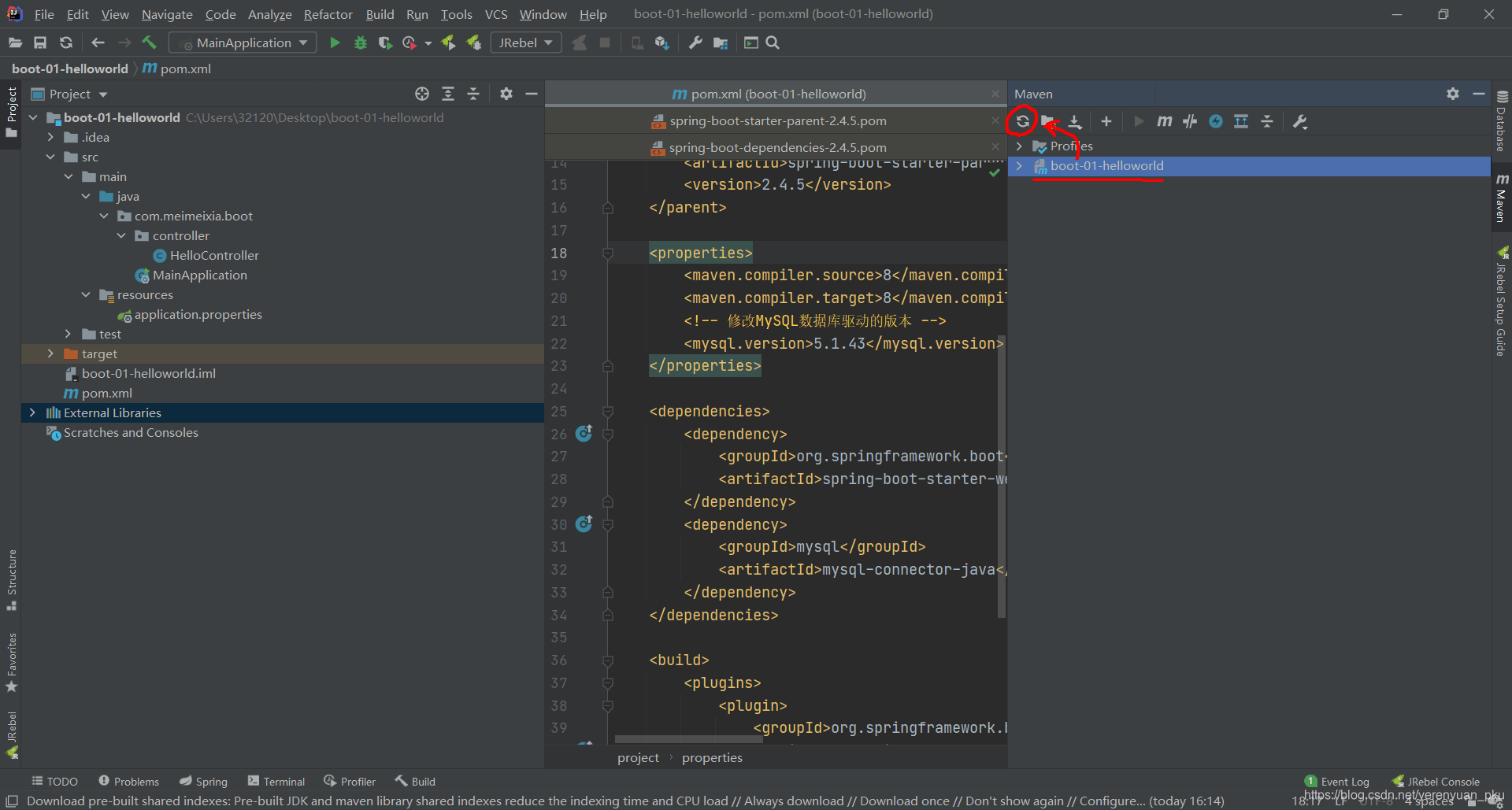
Task: Collapse all in Project panel
Action: (x=473, y=94)
